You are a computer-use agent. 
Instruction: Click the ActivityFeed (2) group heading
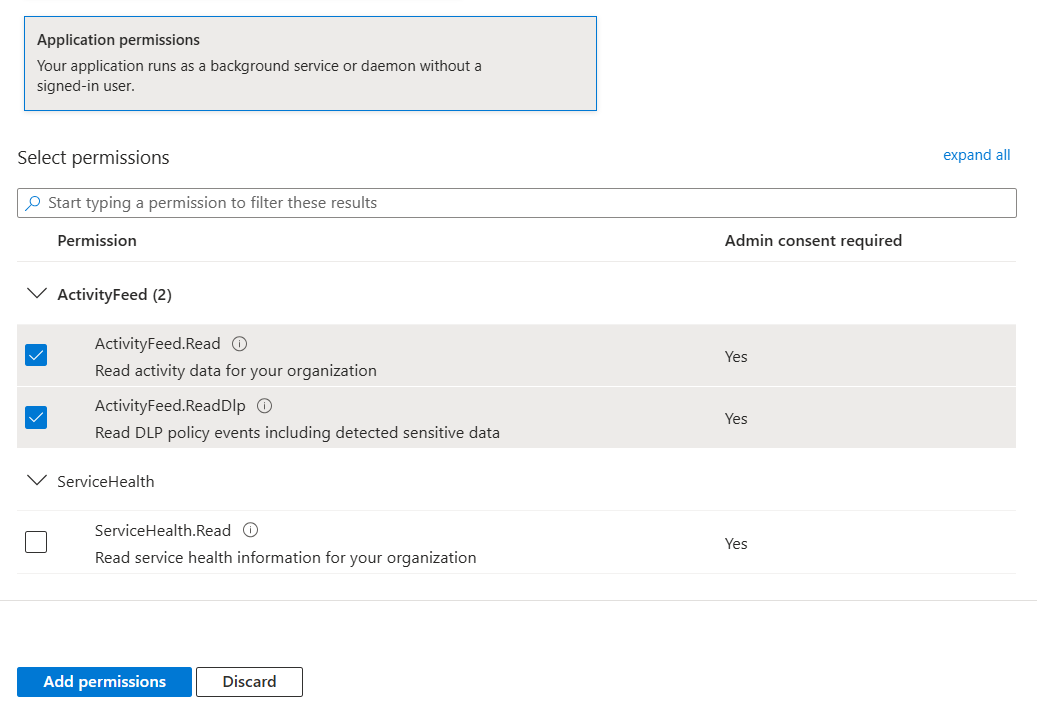point(114,295)
